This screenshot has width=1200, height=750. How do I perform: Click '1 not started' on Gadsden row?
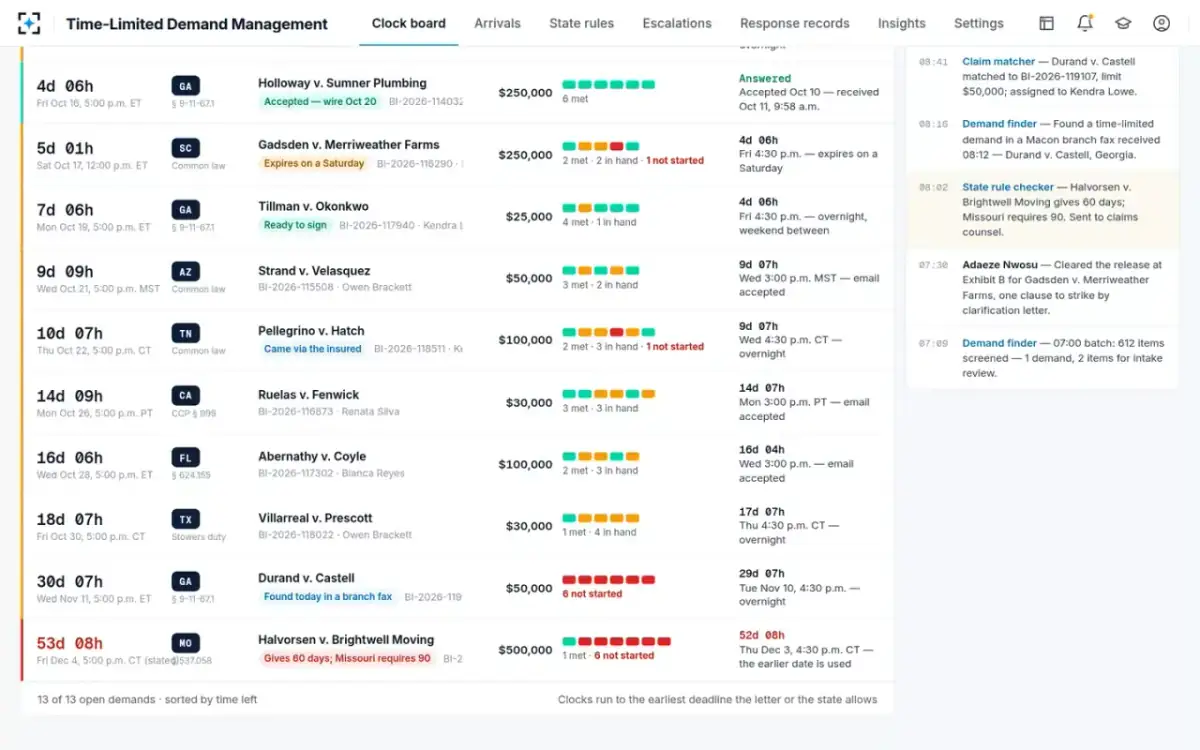point(675,161)
